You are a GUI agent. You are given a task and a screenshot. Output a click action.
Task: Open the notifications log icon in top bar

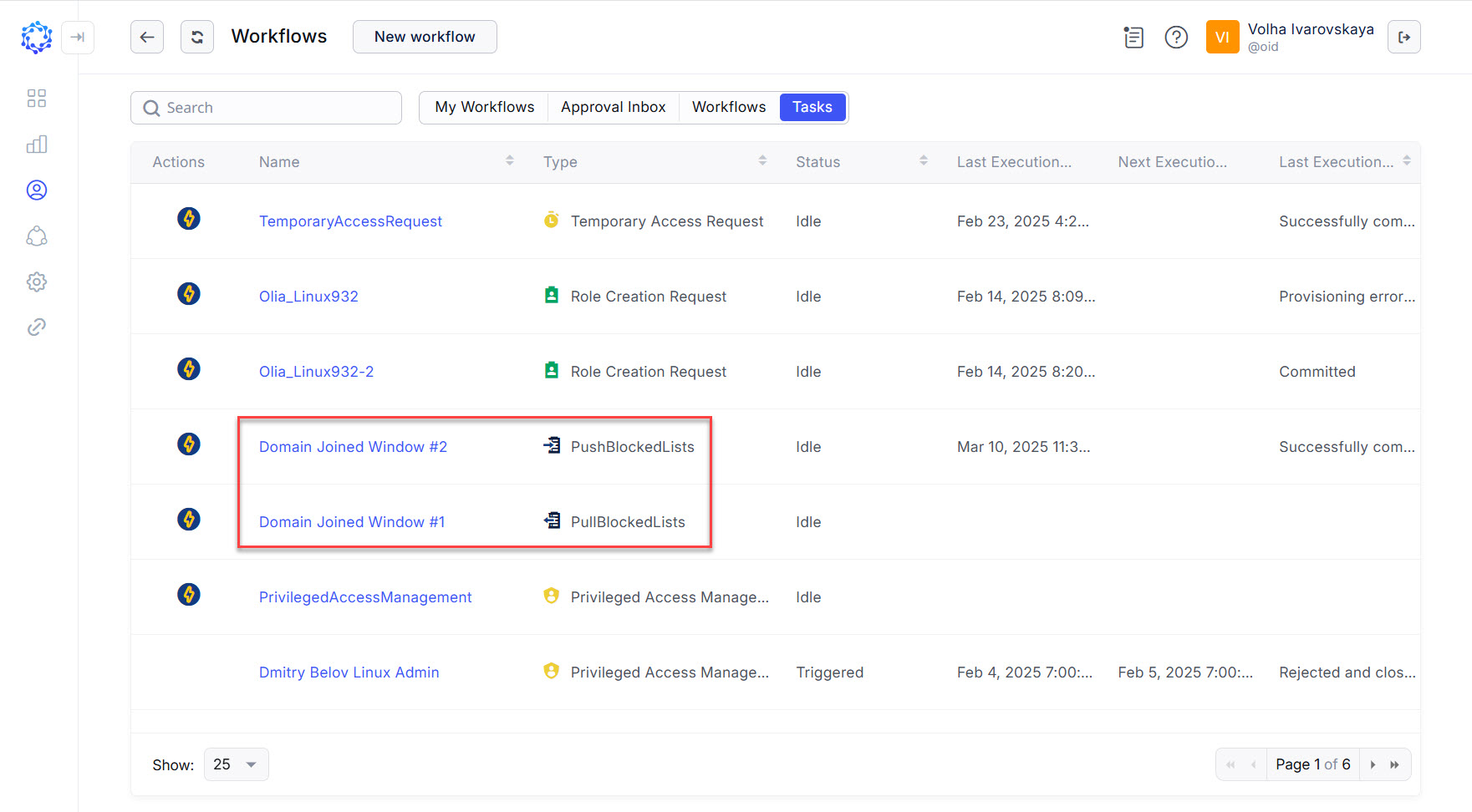[x=1133, y=37]
